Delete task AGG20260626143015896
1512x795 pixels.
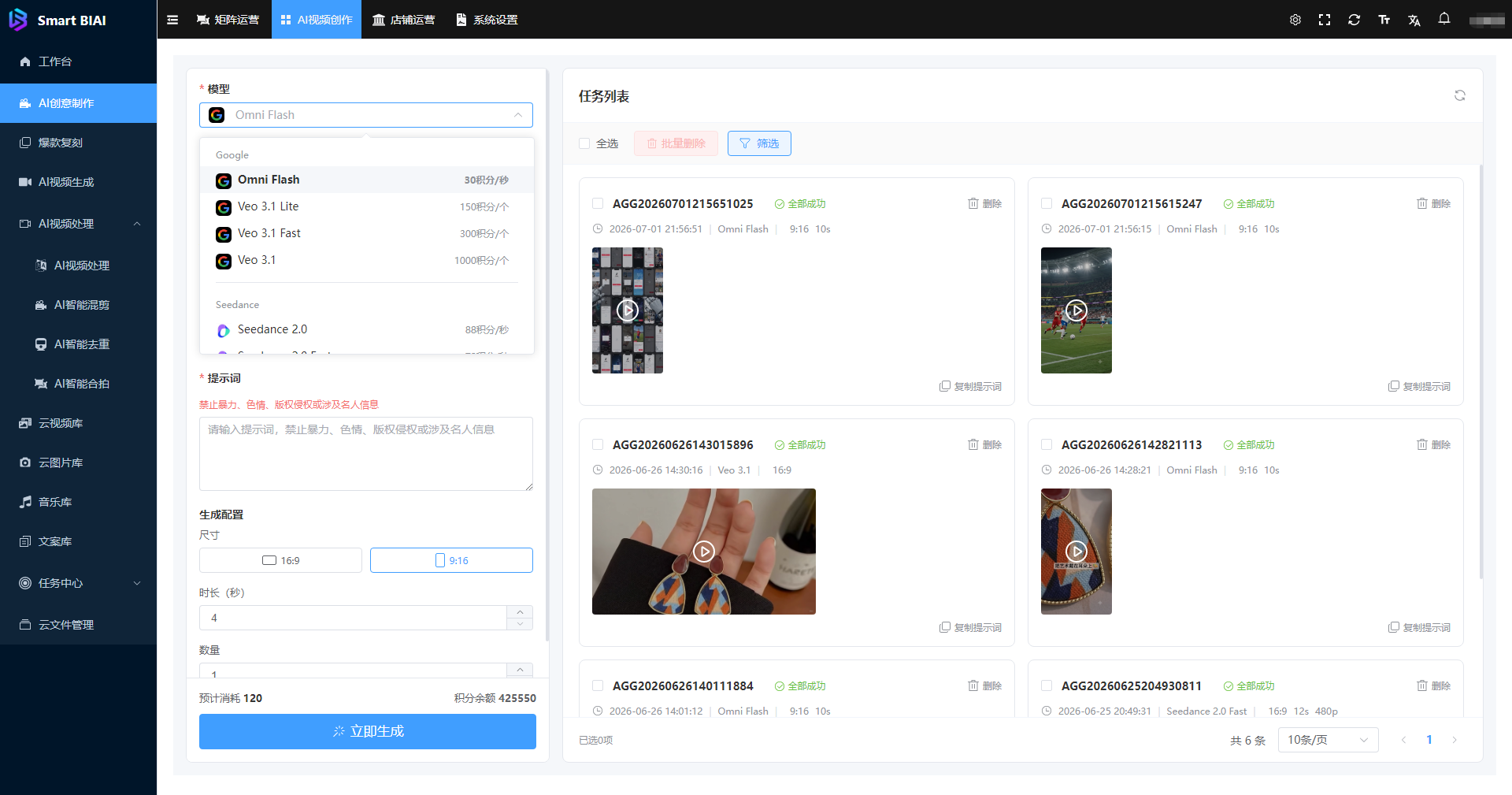[x=984, y=444]
